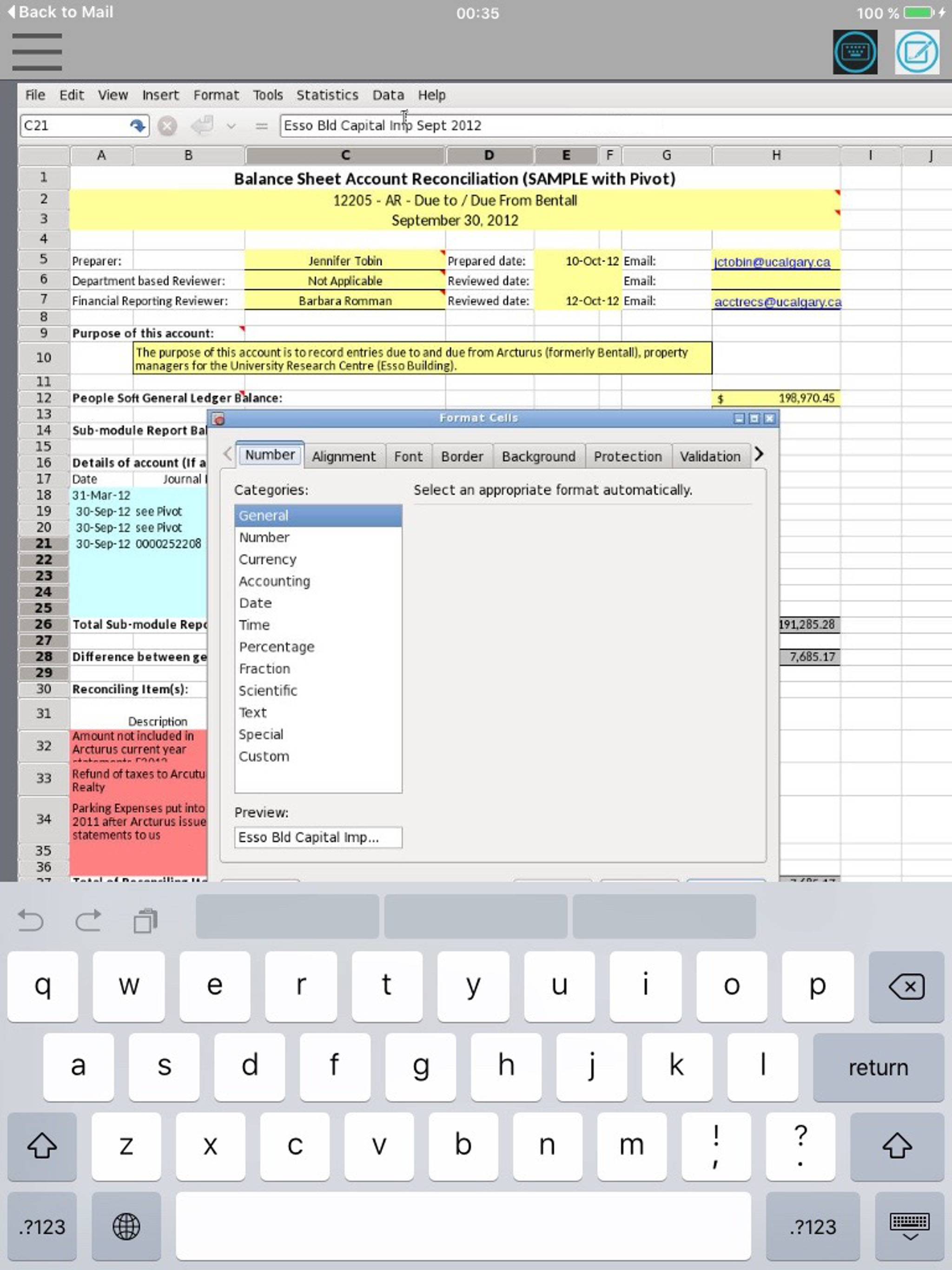Screen dimensions: 952x1270
Task: Switch to the Border tab
Action: tap(462, 456)
